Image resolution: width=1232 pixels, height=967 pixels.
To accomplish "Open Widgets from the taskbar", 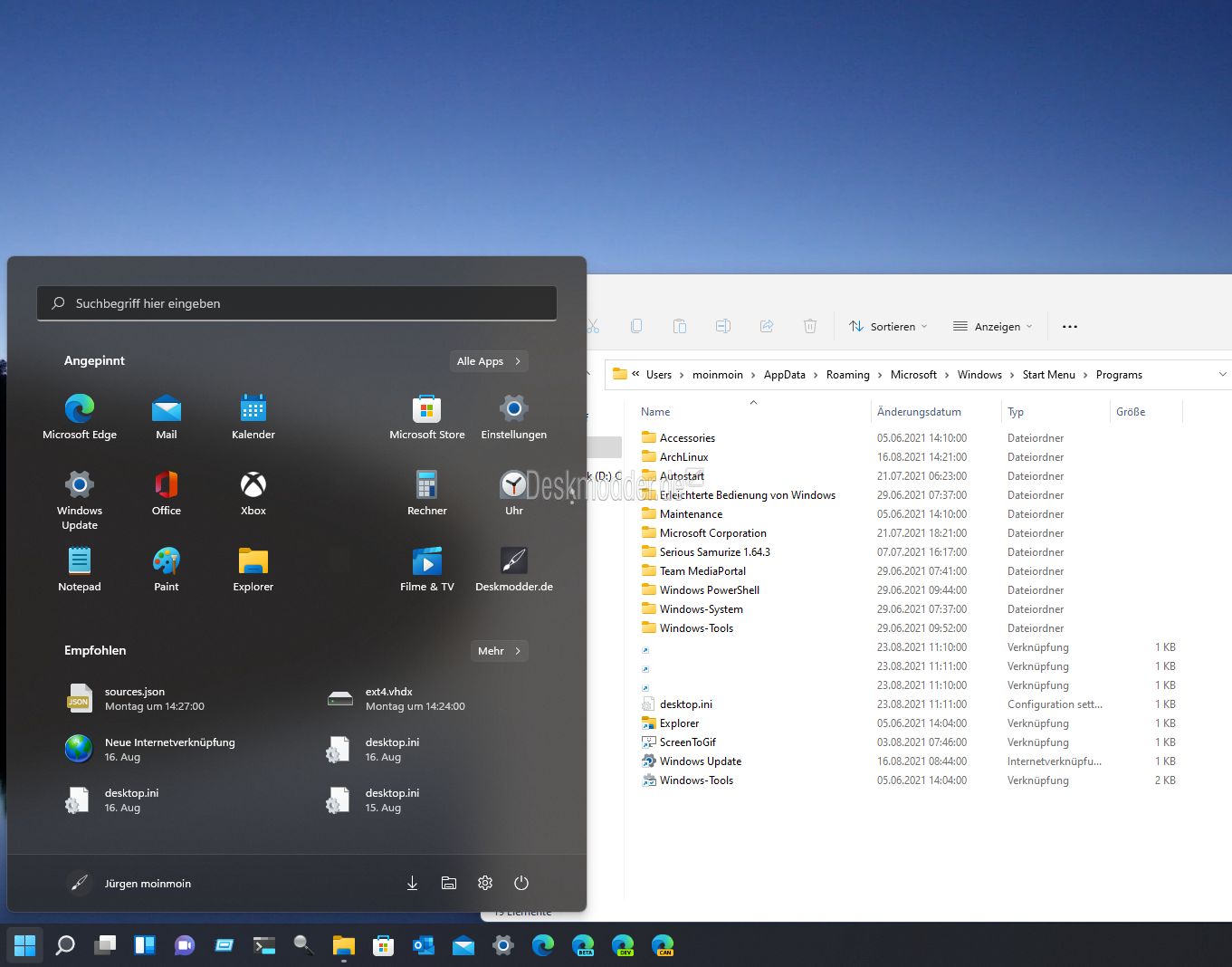I will (x=145, y=945).
